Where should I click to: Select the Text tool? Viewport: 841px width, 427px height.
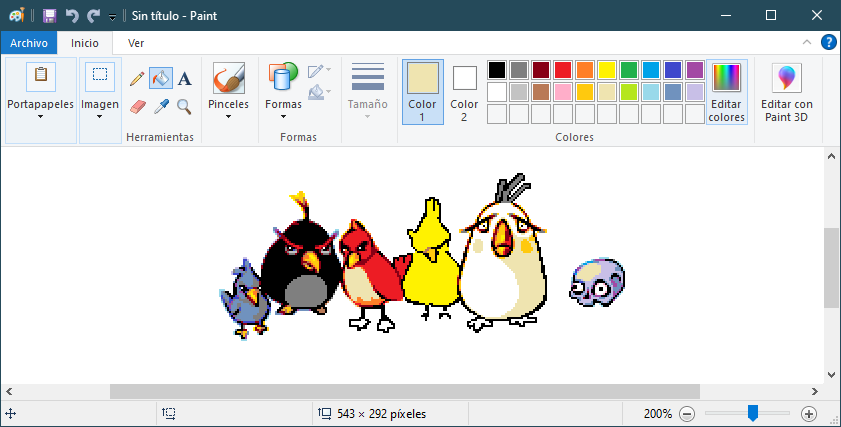(185, 79)
